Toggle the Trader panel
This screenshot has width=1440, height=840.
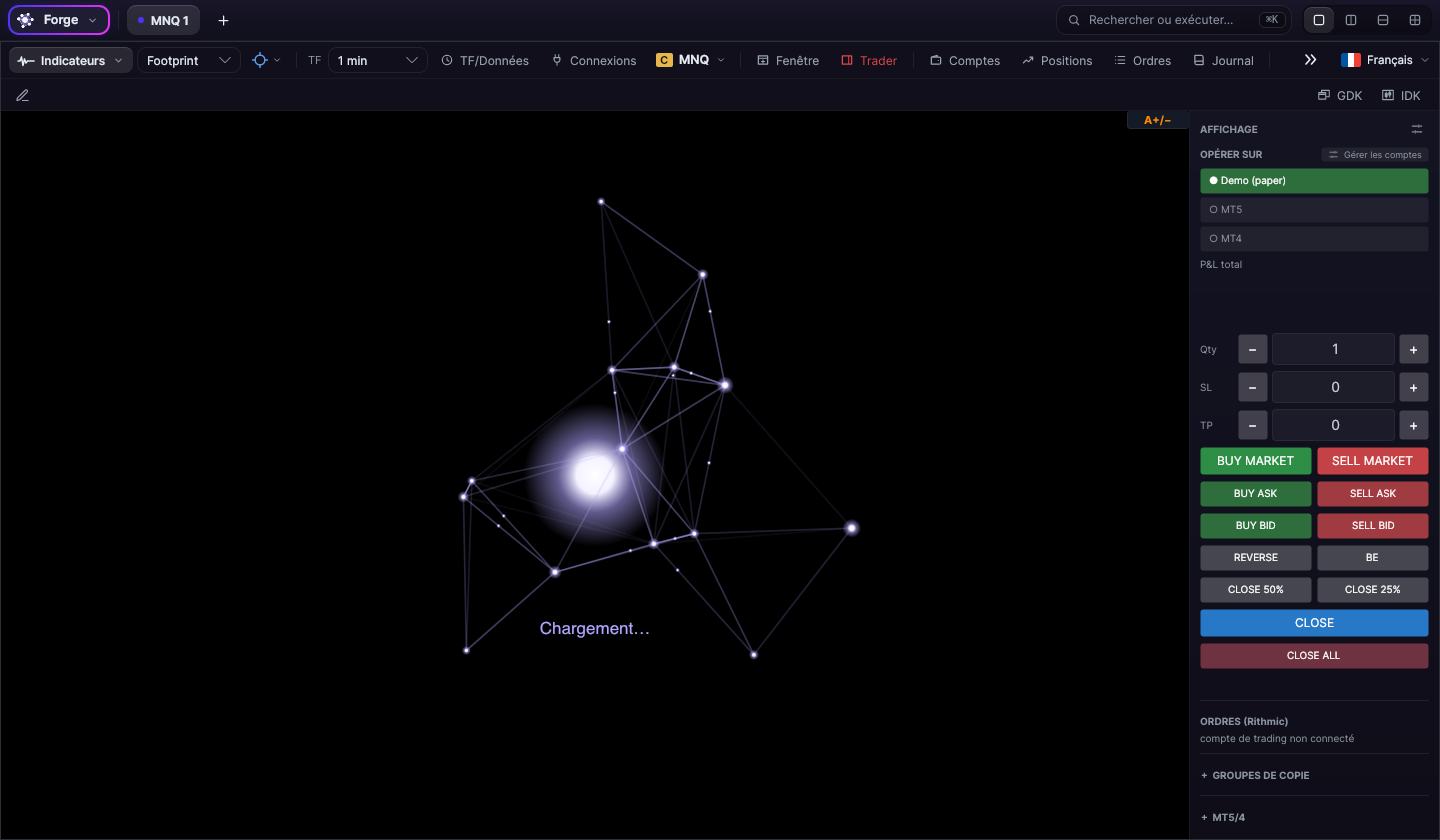click(869, 60)
